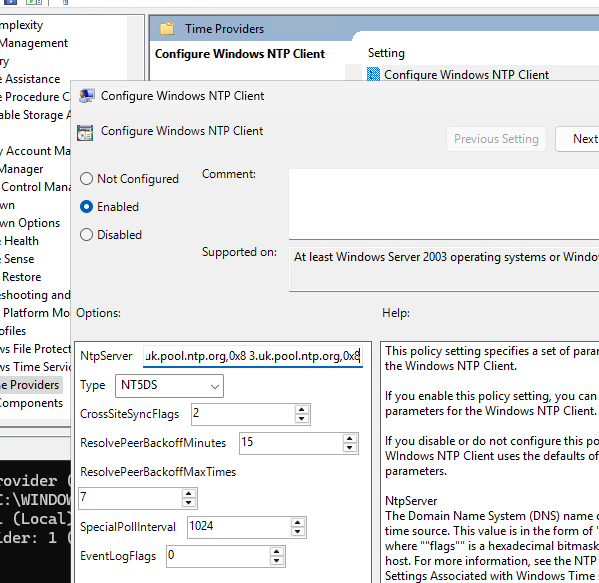Click the Previous Setting button
Image resolution: width=599 pixels, height=583 pixels.
click(496, 139)
